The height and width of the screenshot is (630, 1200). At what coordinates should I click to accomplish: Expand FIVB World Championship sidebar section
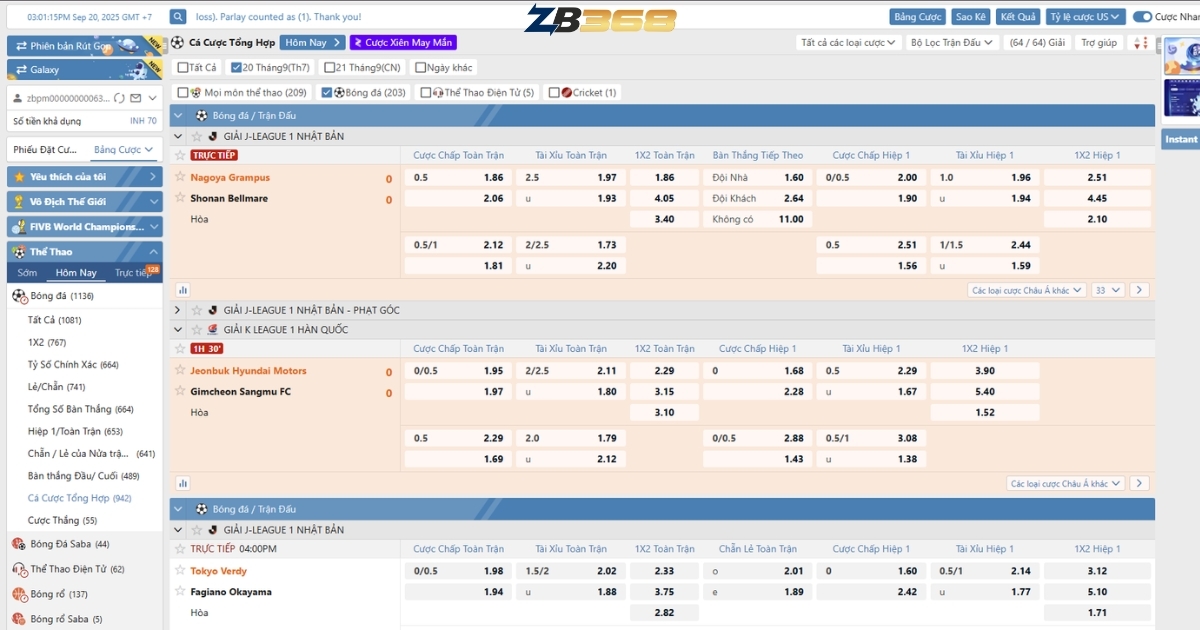point(84,226)
